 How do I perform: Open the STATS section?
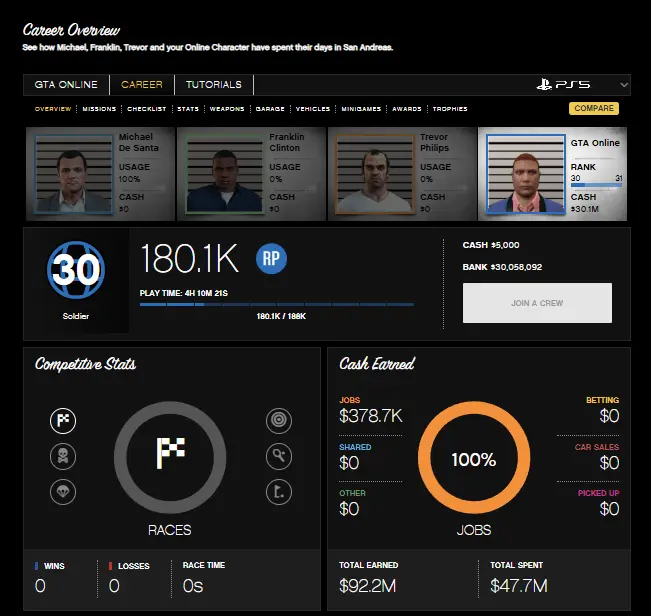(188, 109)
